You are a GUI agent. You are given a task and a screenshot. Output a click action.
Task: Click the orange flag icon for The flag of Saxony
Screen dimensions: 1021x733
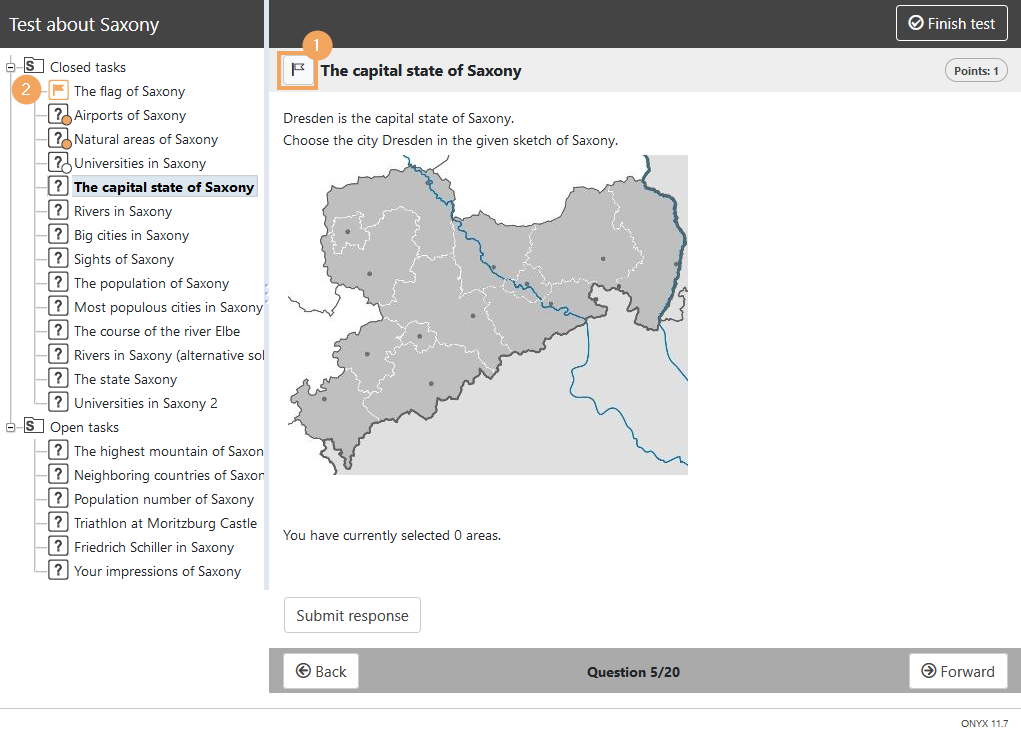[x=58, y=91]
